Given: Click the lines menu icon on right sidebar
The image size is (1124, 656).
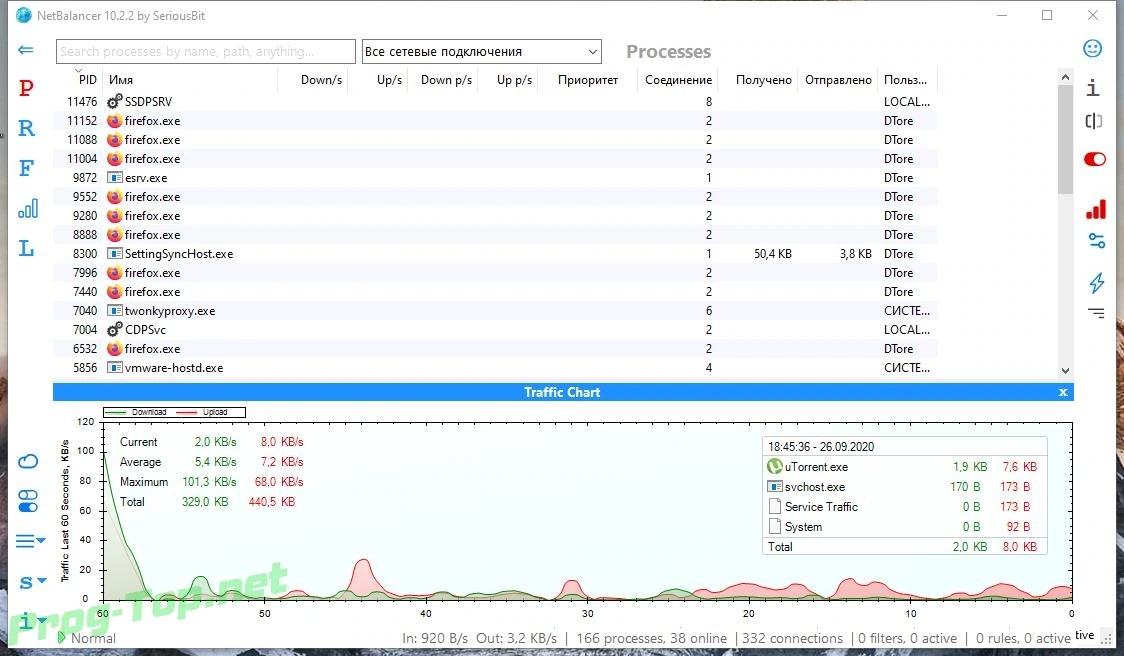Looking at the screenshot, I should click(x=1096, y=313).
